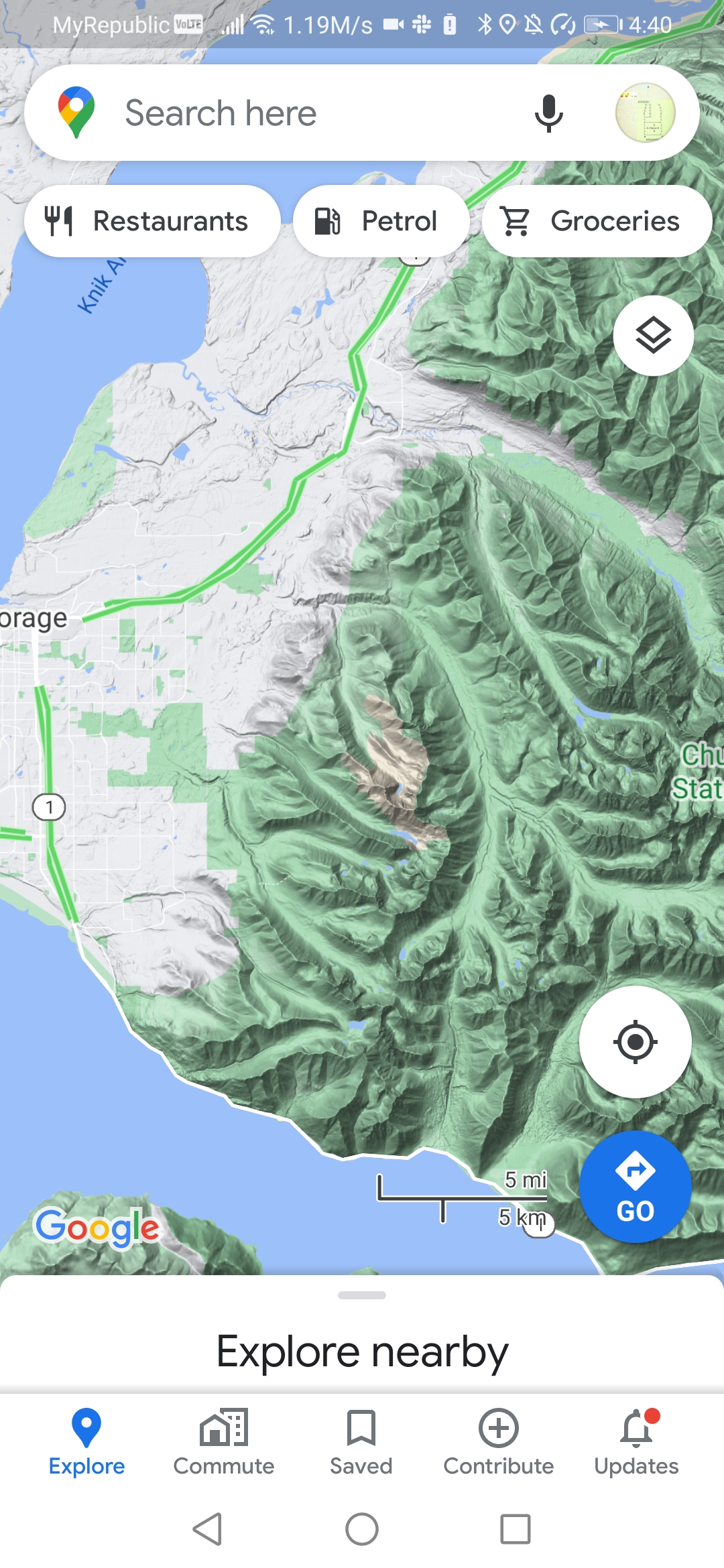Select the Groceries category chip

tap(597, 221)
